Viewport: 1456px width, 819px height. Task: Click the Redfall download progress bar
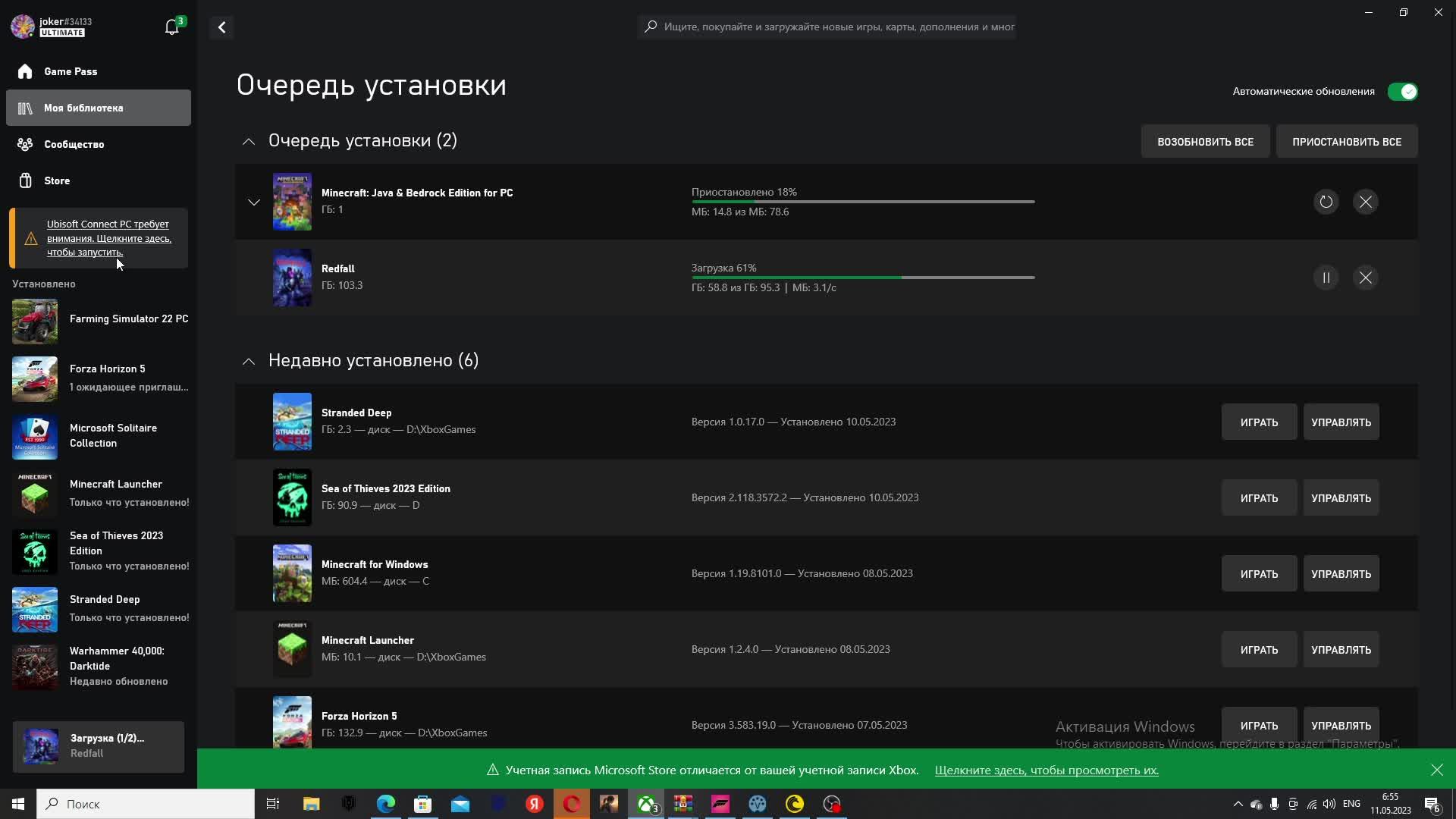(x=862, y=278)
